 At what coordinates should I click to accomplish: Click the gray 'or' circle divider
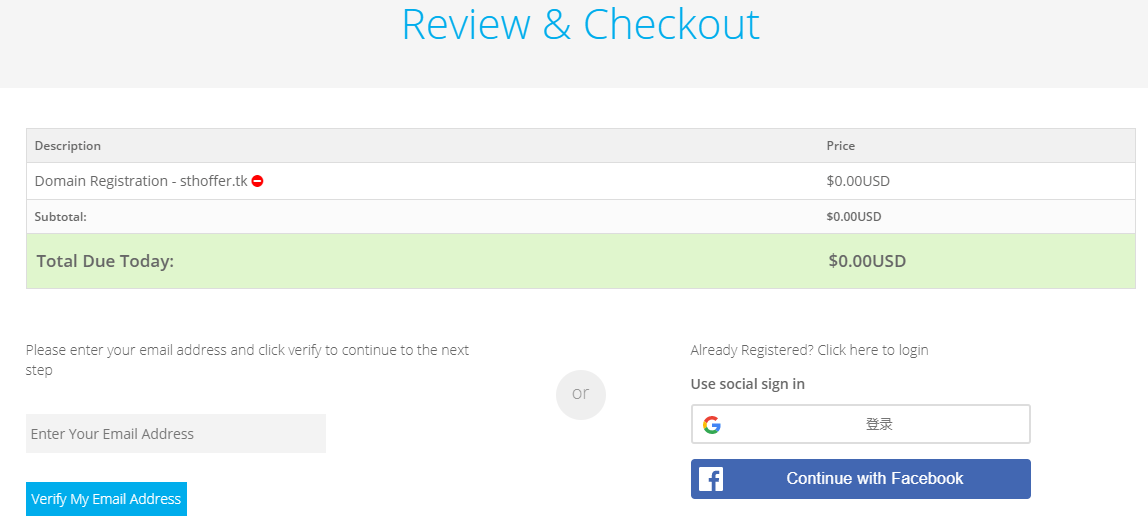581,394
